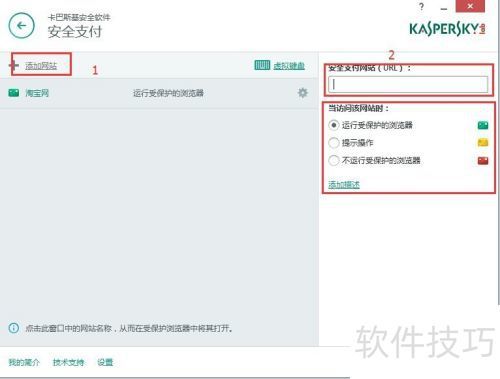500x379 pixels.
Task: Open the 虚拟键盘 link
Action: click(289, 66)
